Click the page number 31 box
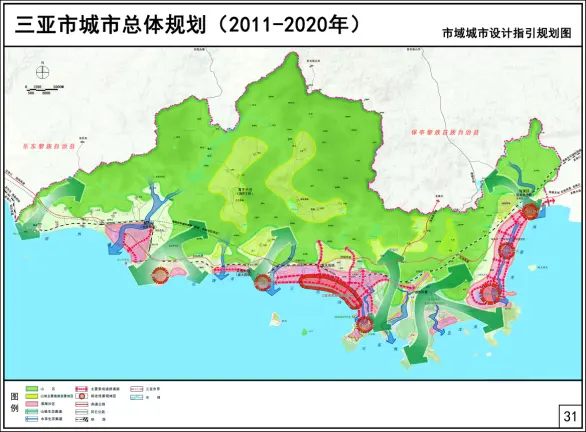 point(570,416)
